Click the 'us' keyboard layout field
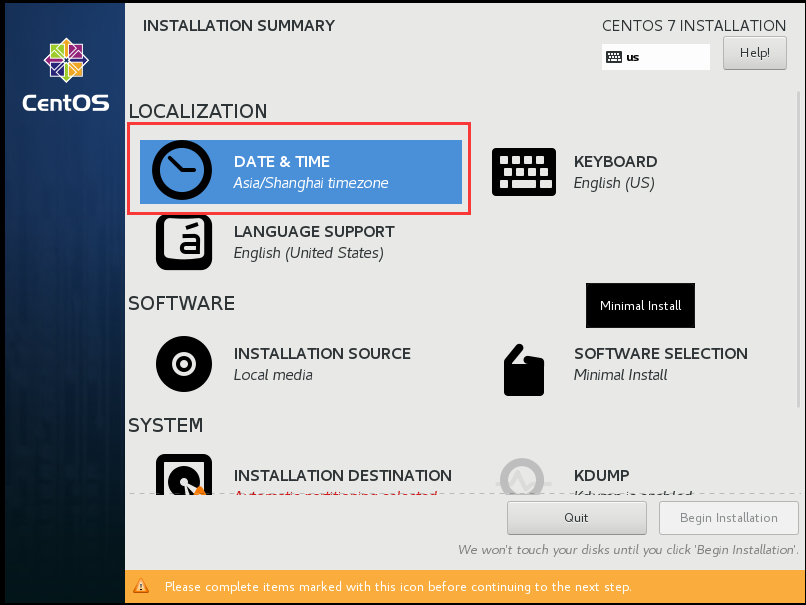 pyautogui.click(x=656, y=57)
